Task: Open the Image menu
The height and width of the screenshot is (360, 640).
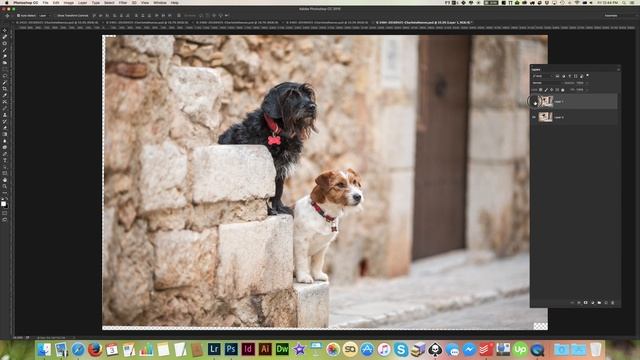Action: tap(69, 2)
